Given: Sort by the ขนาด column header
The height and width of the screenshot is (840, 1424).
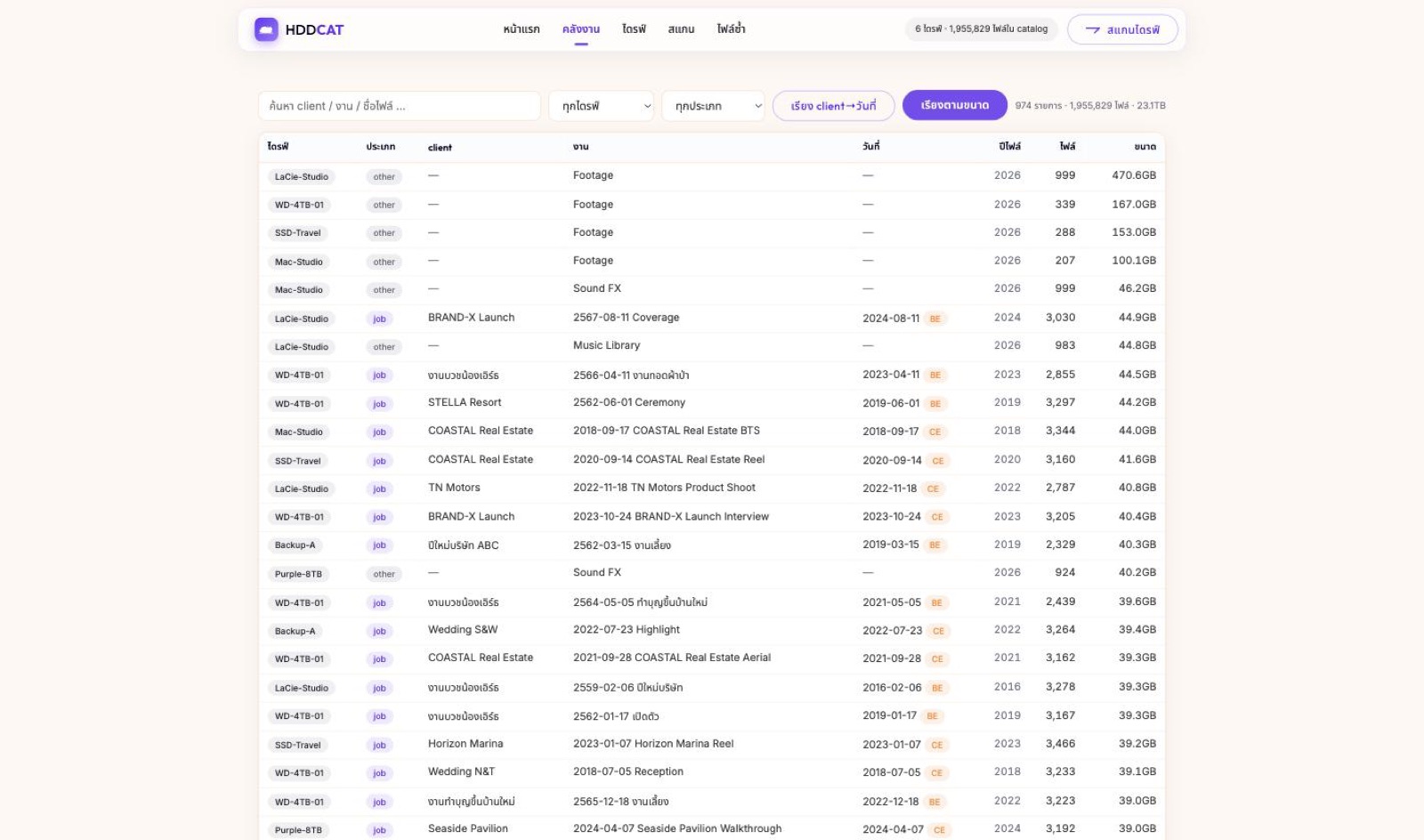Looking at the screenshot, I should 1145,147.
